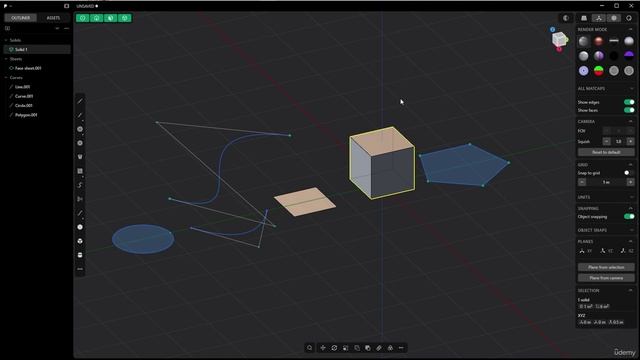Choose the dark grey matcap sphere
This screenshot has width=640, height=360.
(584, 41)
